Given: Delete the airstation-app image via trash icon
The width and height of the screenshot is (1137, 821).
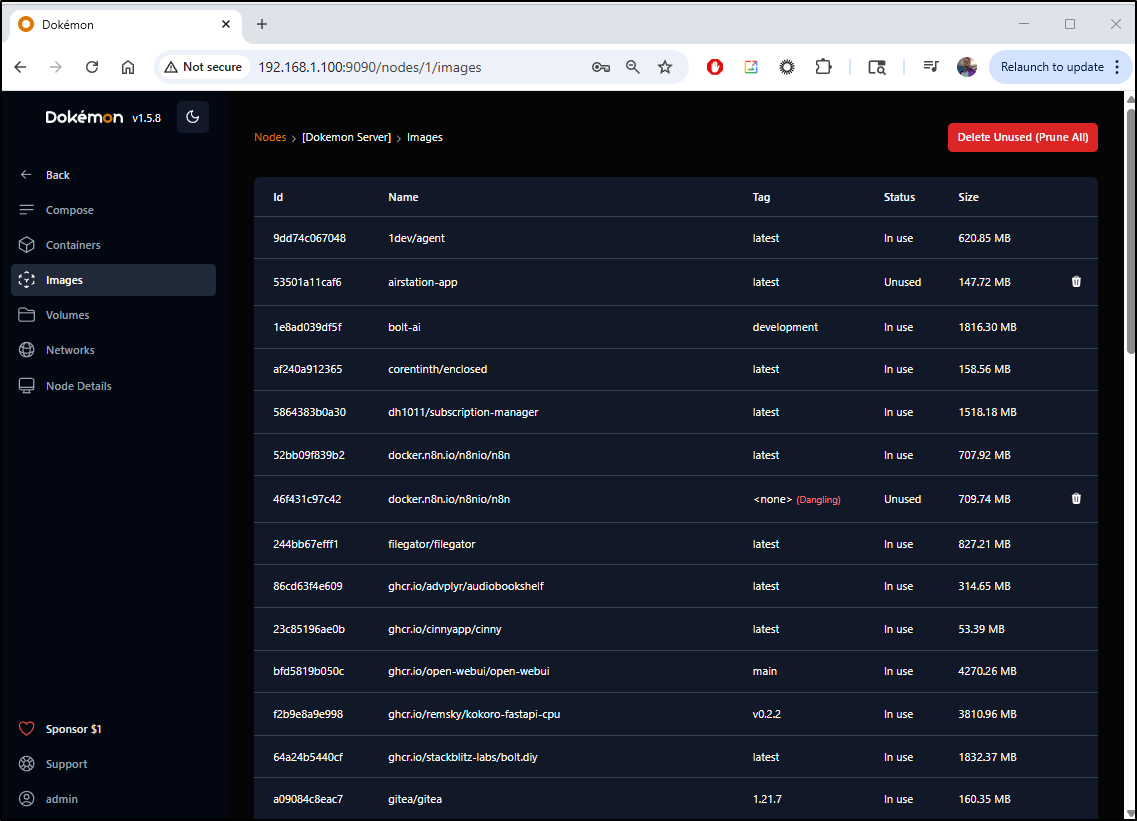Looking at the screenshot, I should 1076,281.
